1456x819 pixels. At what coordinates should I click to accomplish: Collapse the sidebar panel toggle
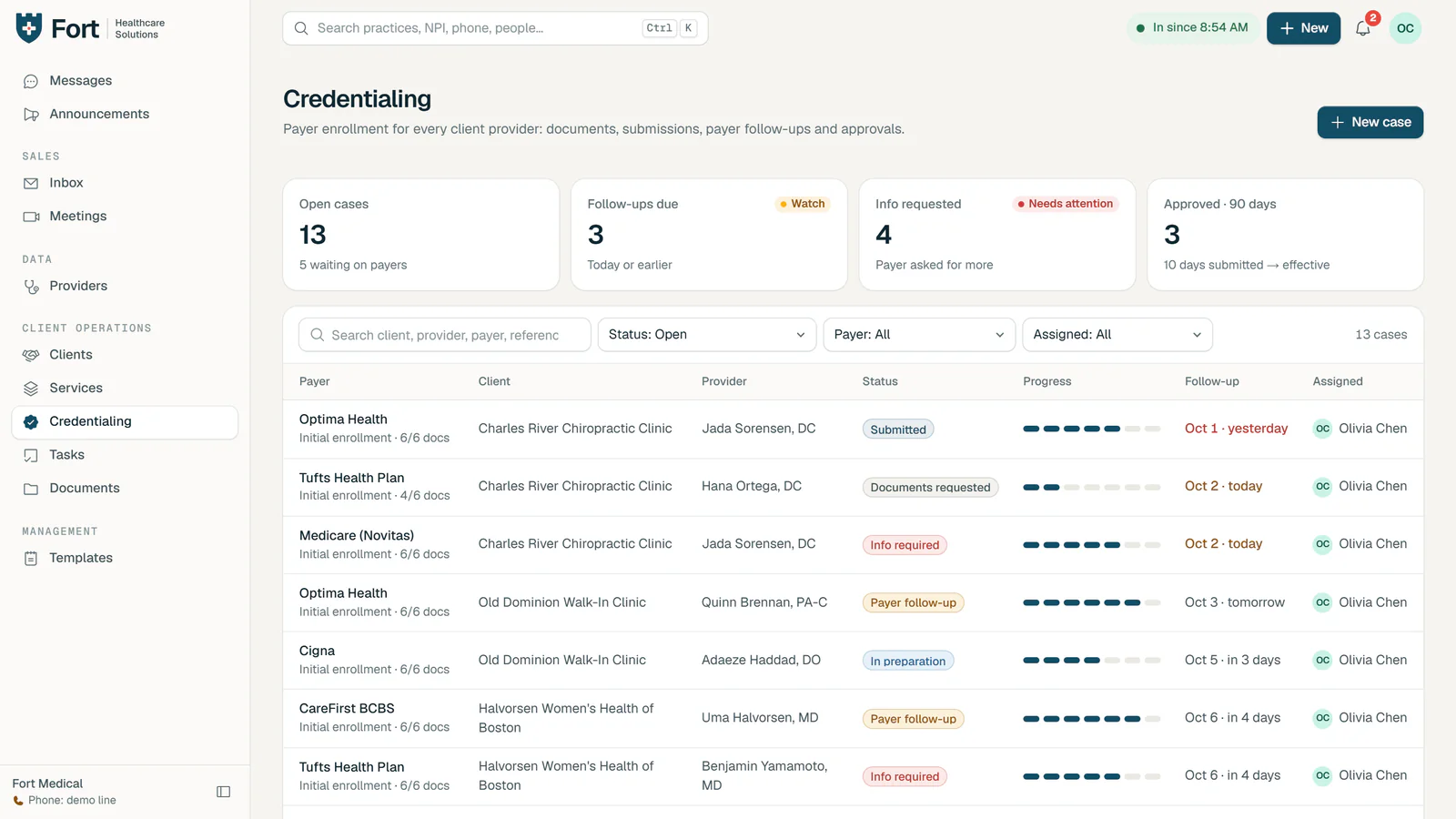tap(223, 792)
